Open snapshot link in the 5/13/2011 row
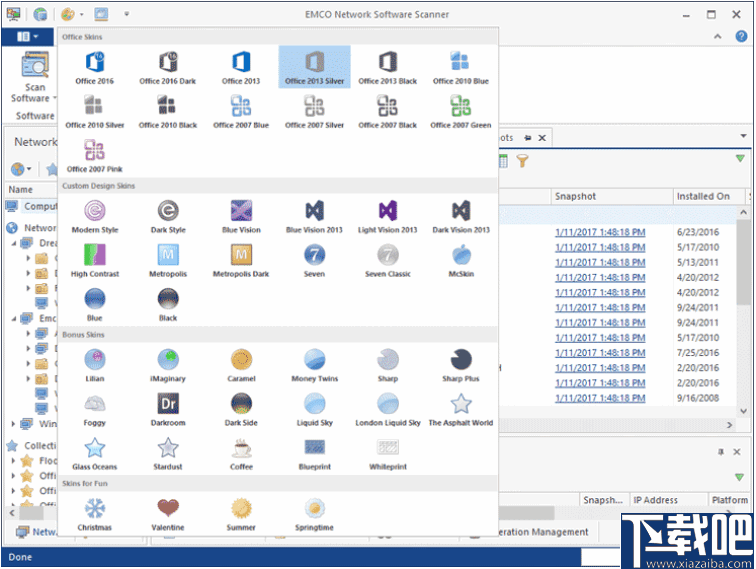 tap(600, 262)
